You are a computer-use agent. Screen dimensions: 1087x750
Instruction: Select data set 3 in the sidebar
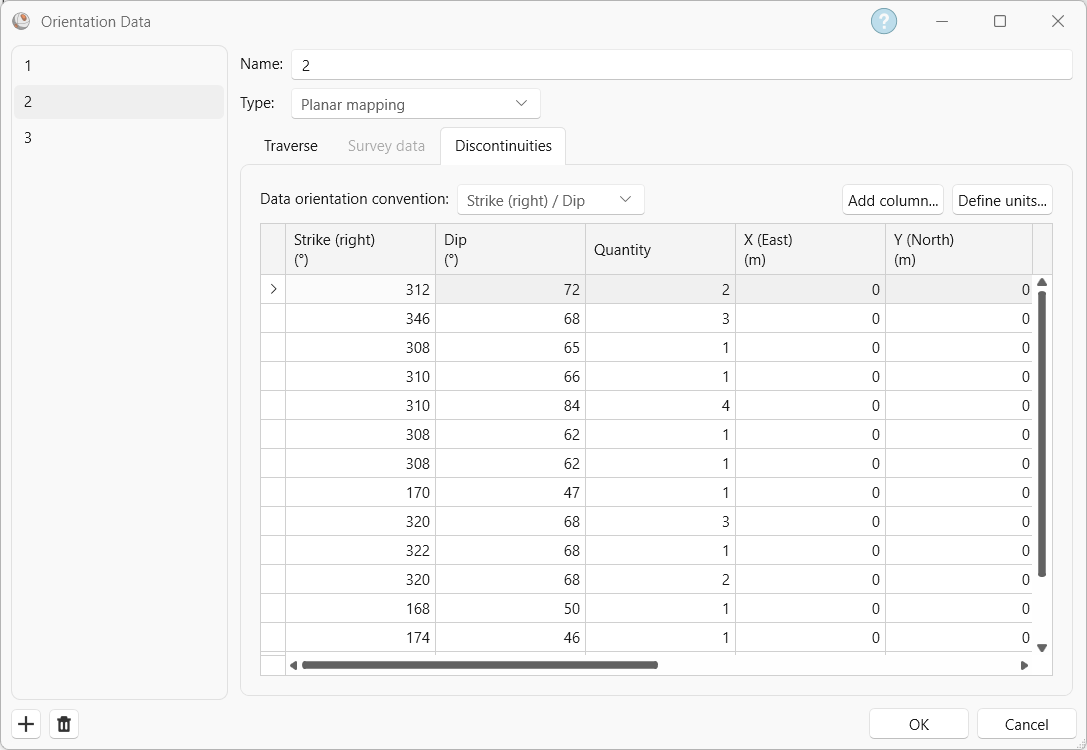(x=119, y=138)
